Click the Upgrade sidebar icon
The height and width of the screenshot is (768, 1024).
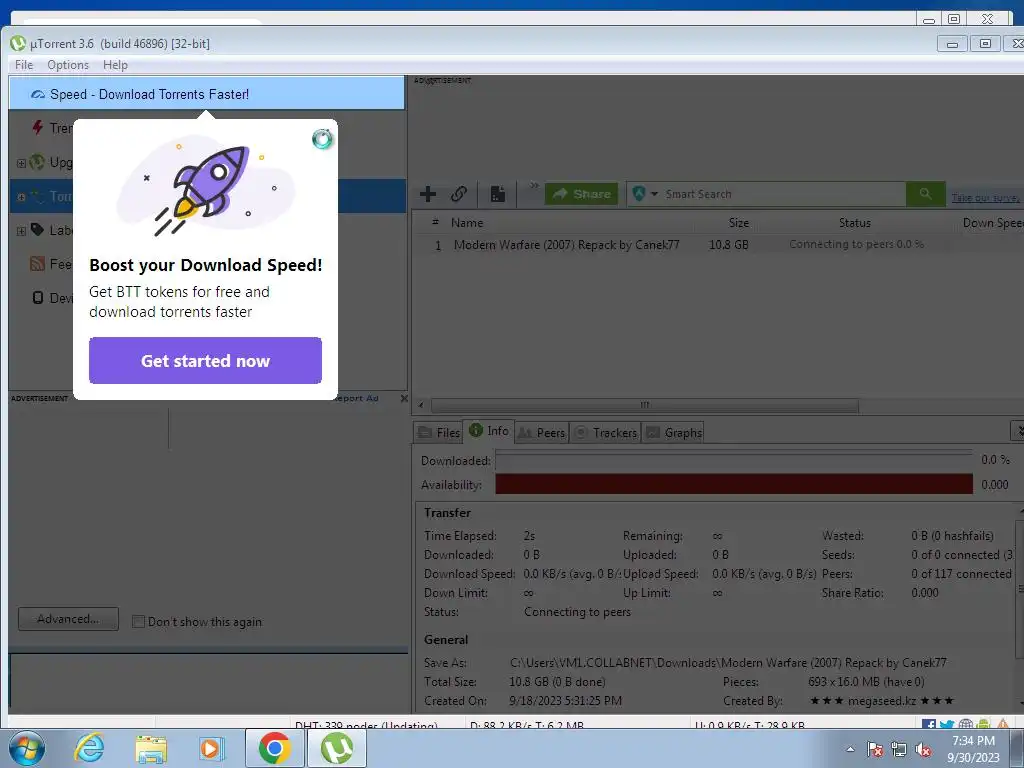click(x=38, y=161)
